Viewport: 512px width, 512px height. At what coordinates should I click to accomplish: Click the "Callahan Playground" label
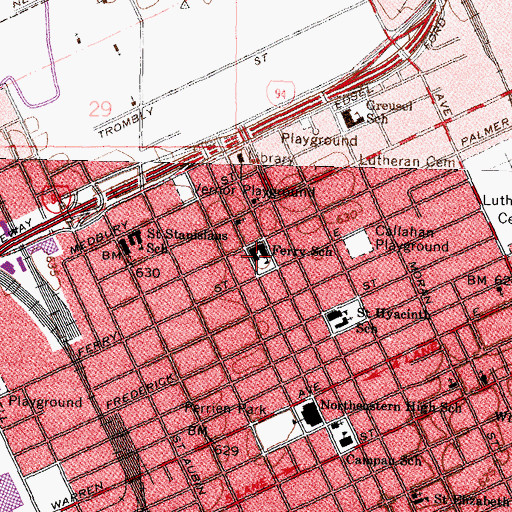412,239
